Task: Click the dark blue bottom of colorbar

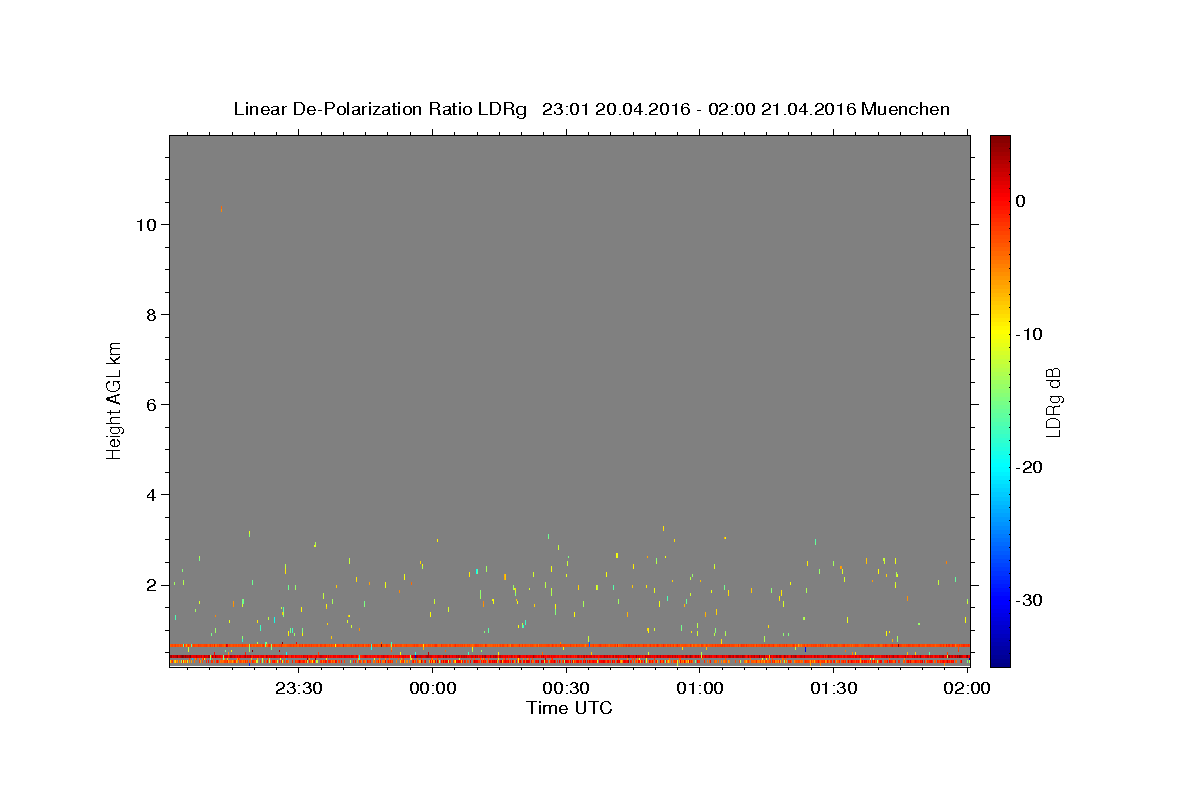Action: pyautogui.click(x=1000, y=656)
